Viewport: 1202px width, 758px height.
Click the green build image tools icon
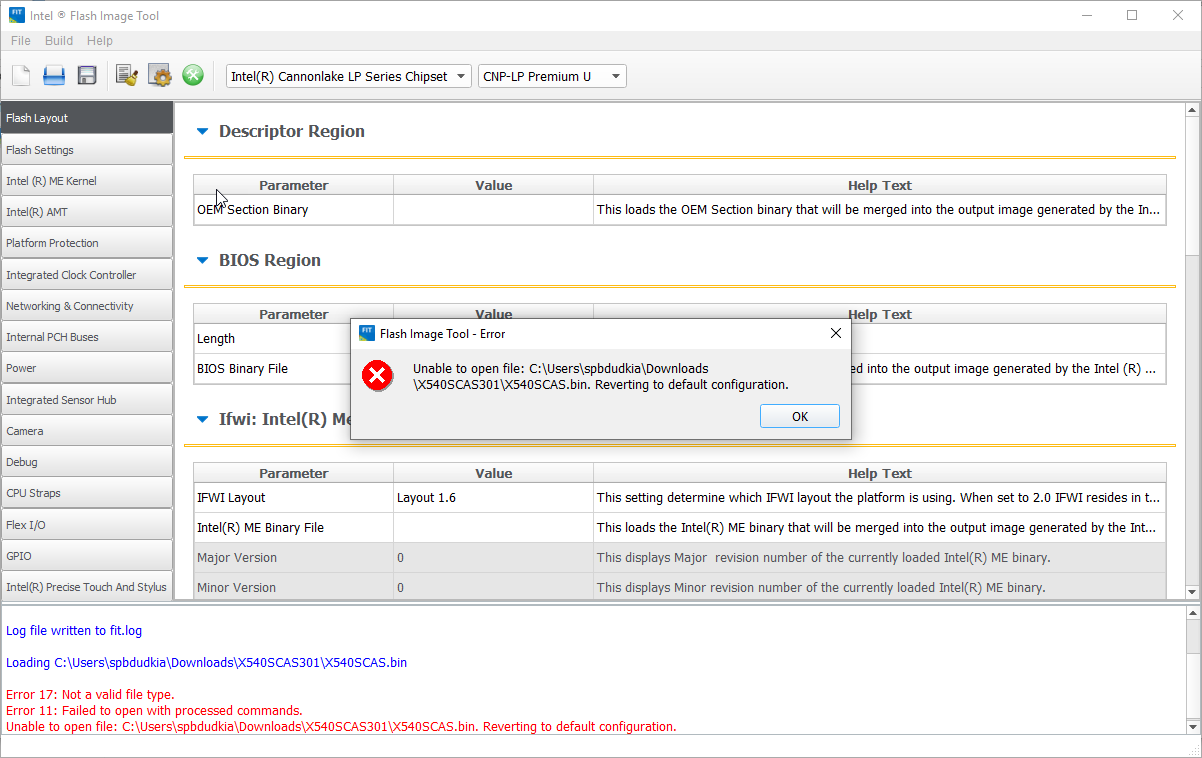pyautogui.click(x=193, y=76)
